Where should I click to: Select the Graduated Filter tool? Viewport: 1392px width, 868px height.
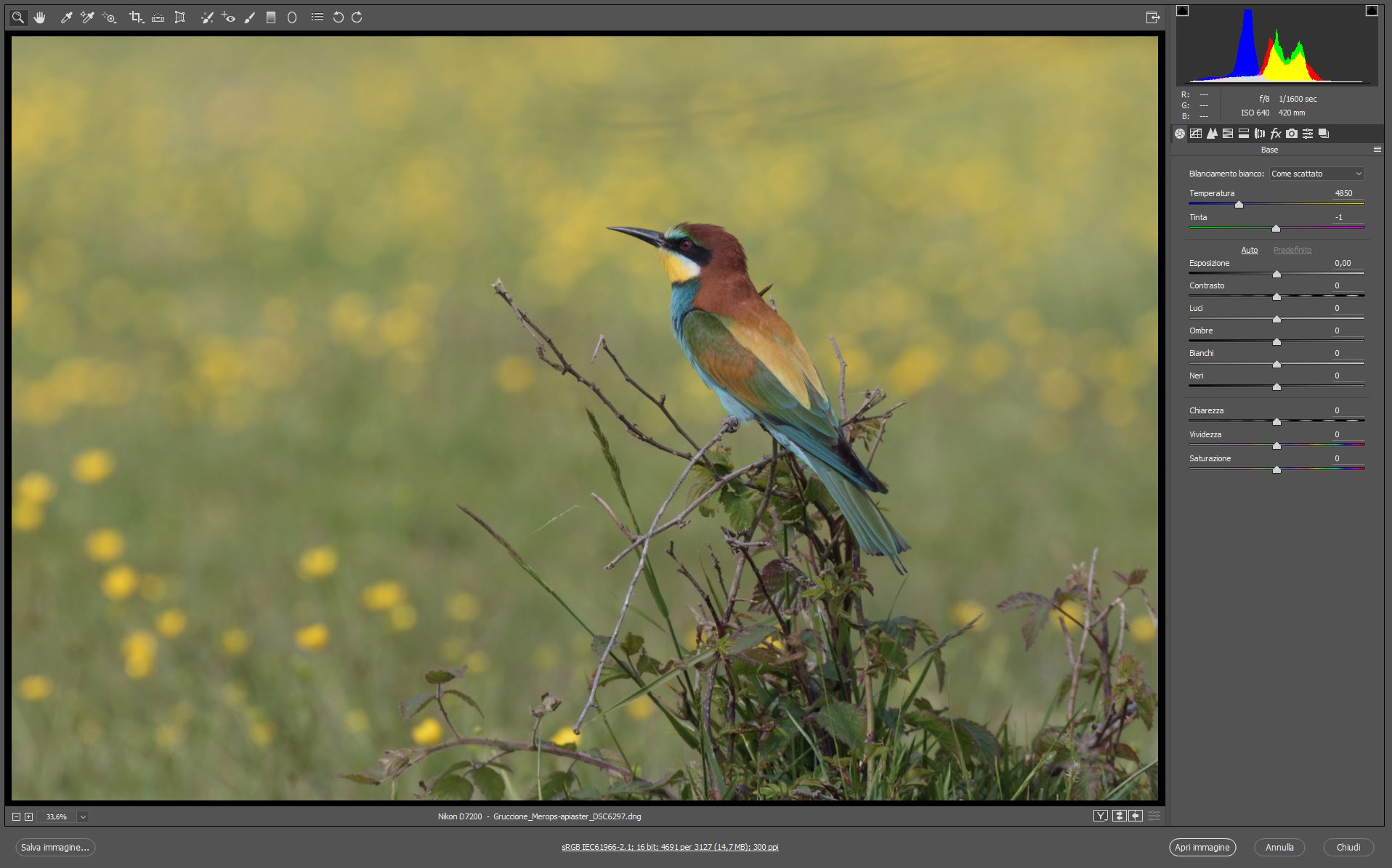[x=271, y=17]
